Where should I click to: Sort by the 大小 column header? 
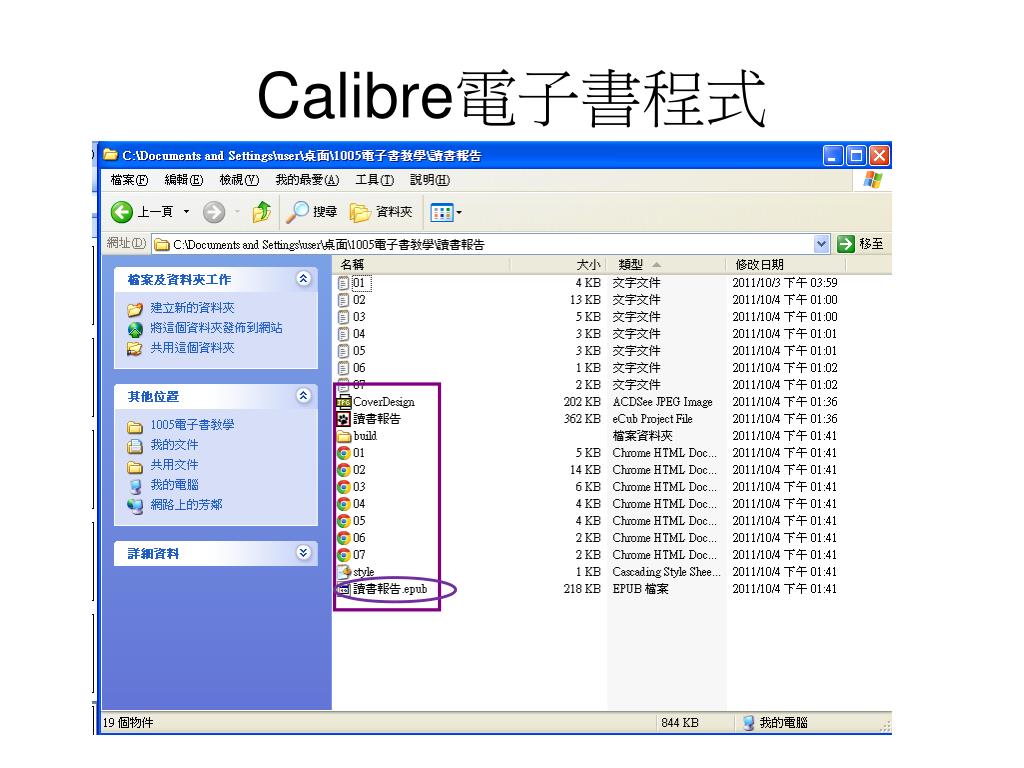point(556,264)
